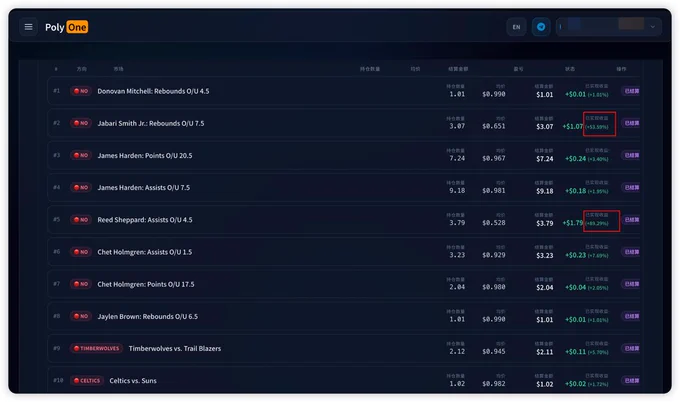
Task: Click NO badge on Holmgren Assists row
Action: pos(81,252)
